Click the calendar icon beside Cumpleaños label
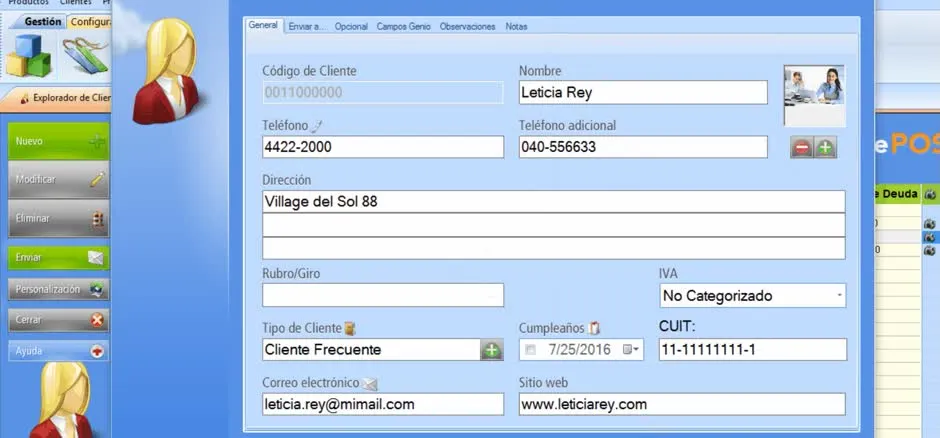Screen dimensions: 940x438 point(593,329)
